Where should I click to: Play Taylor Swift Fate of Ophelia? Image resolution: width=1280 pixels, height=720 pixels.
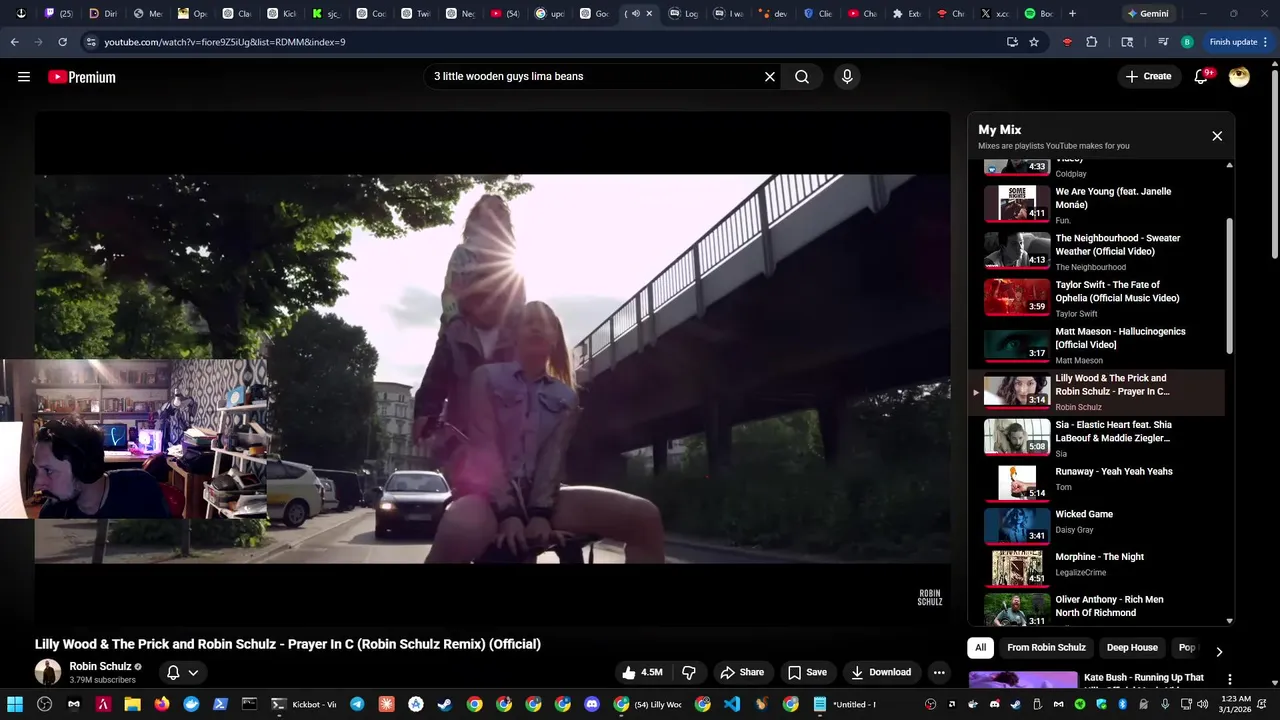tap(1097, 299)
